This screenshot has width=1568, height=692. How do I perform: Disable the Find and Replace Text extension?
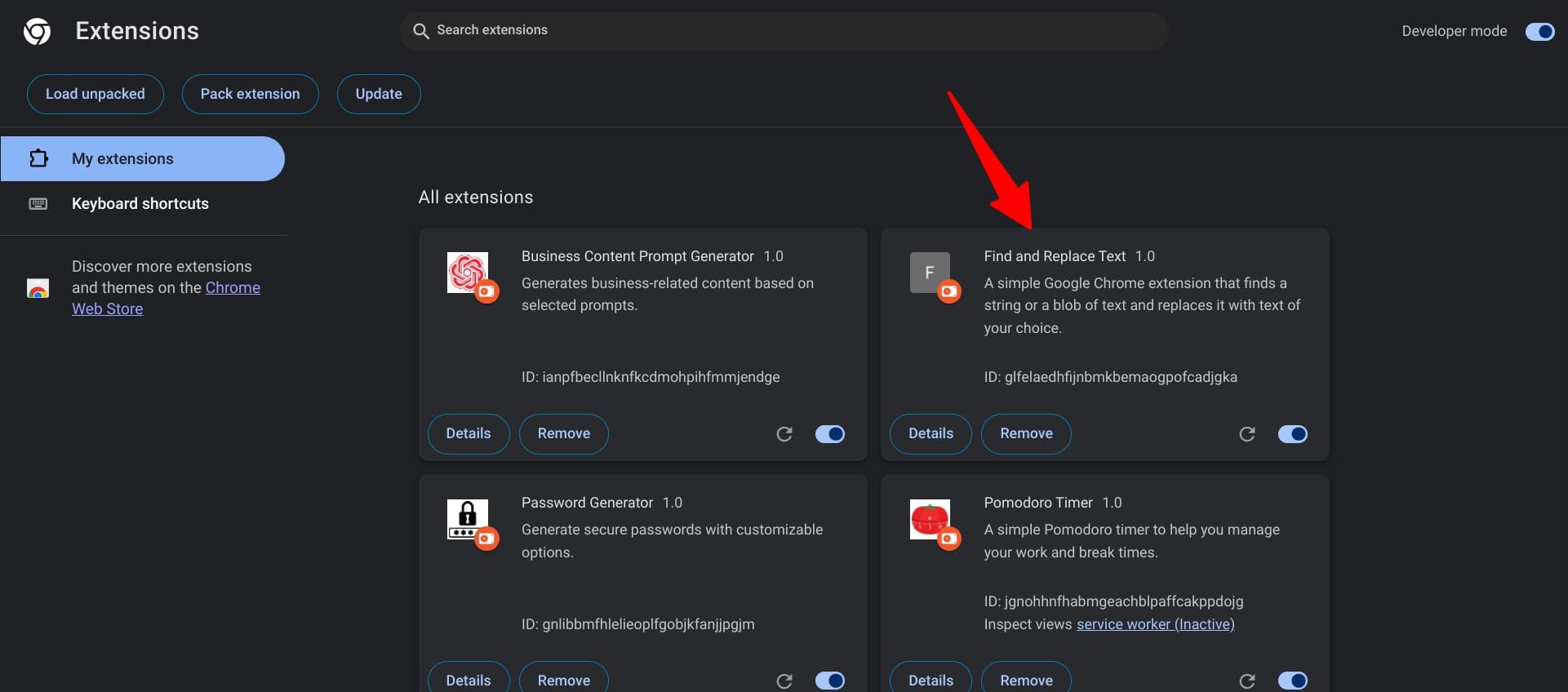pyautogui.click(x=1293, y=434)
